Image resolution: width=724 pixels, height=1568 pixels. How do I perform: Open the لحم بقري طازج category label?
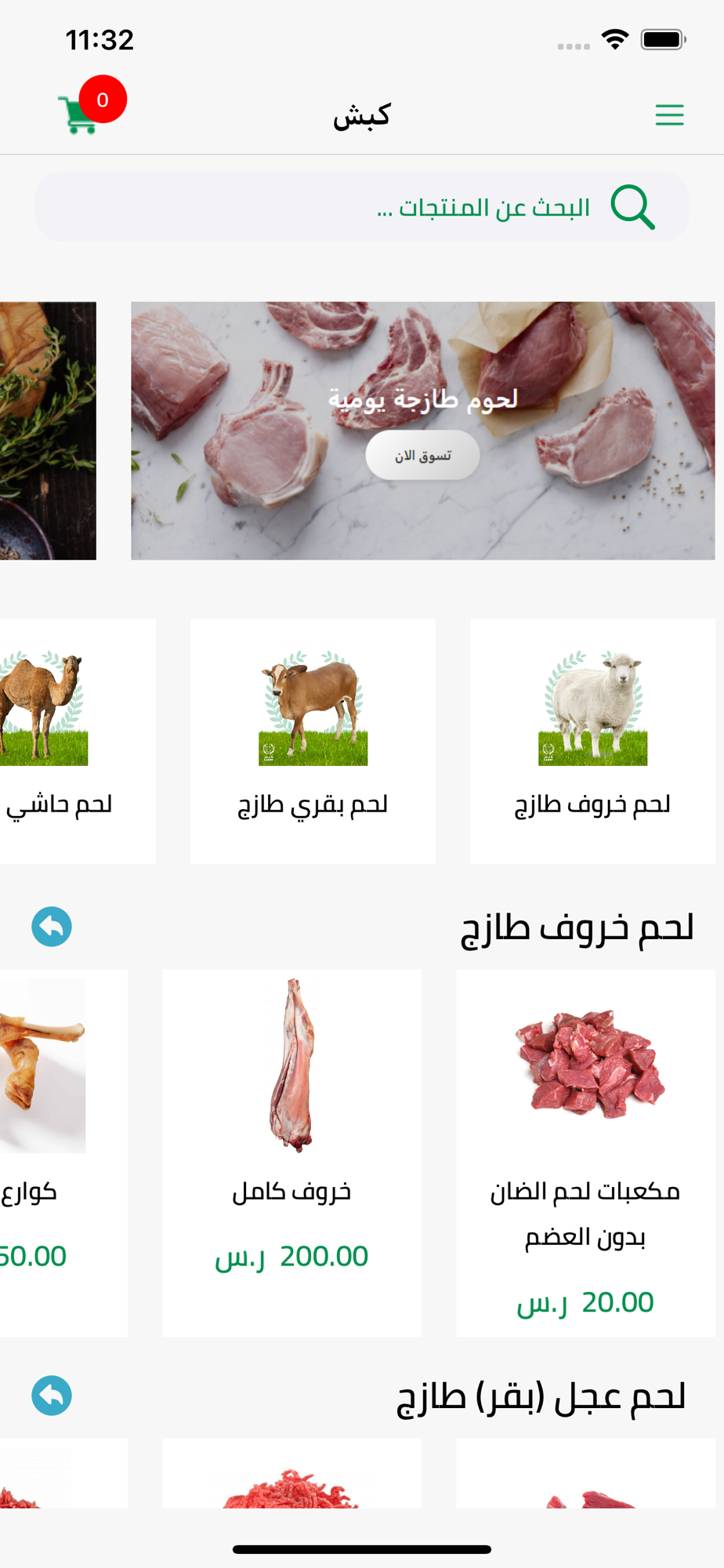pyautogui.click(x=313, y=804)
